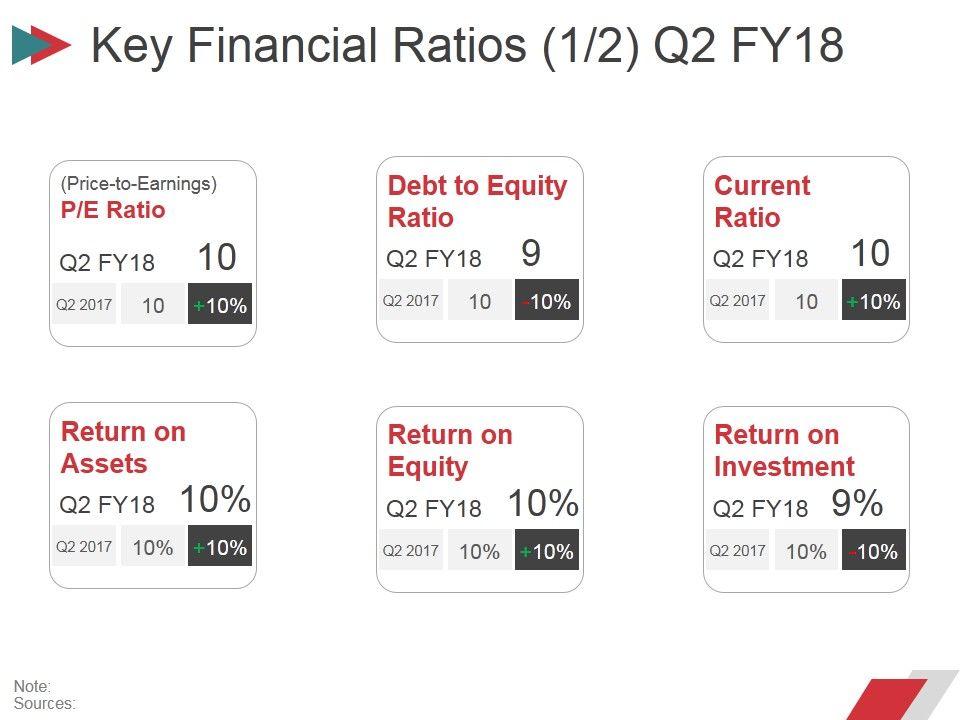Click the P/E Ratio heading
Screen dimensions: 960x720
tap(113, 210)
